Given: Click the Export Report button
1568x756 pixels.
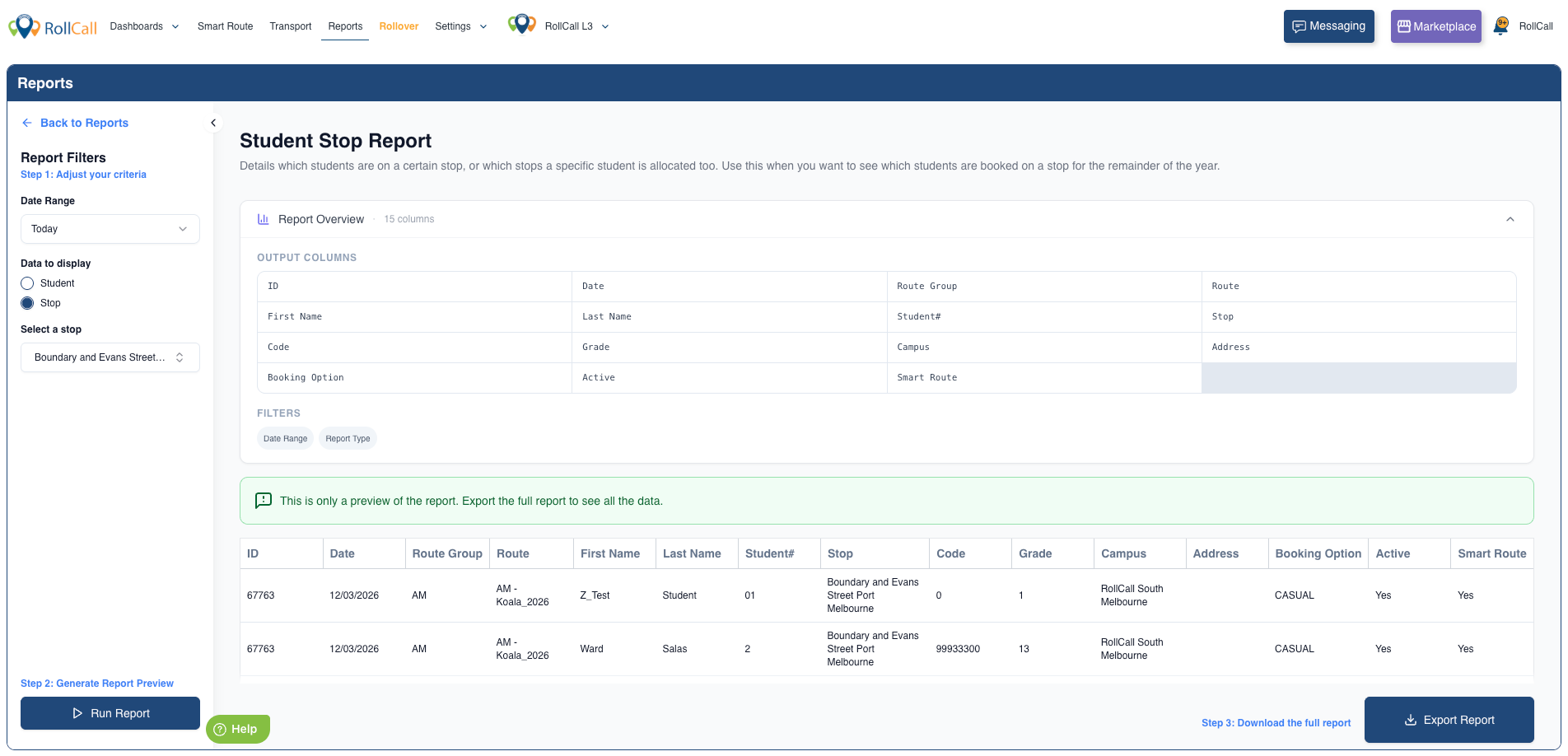Looking at the screenshot, I should 1449,720.
